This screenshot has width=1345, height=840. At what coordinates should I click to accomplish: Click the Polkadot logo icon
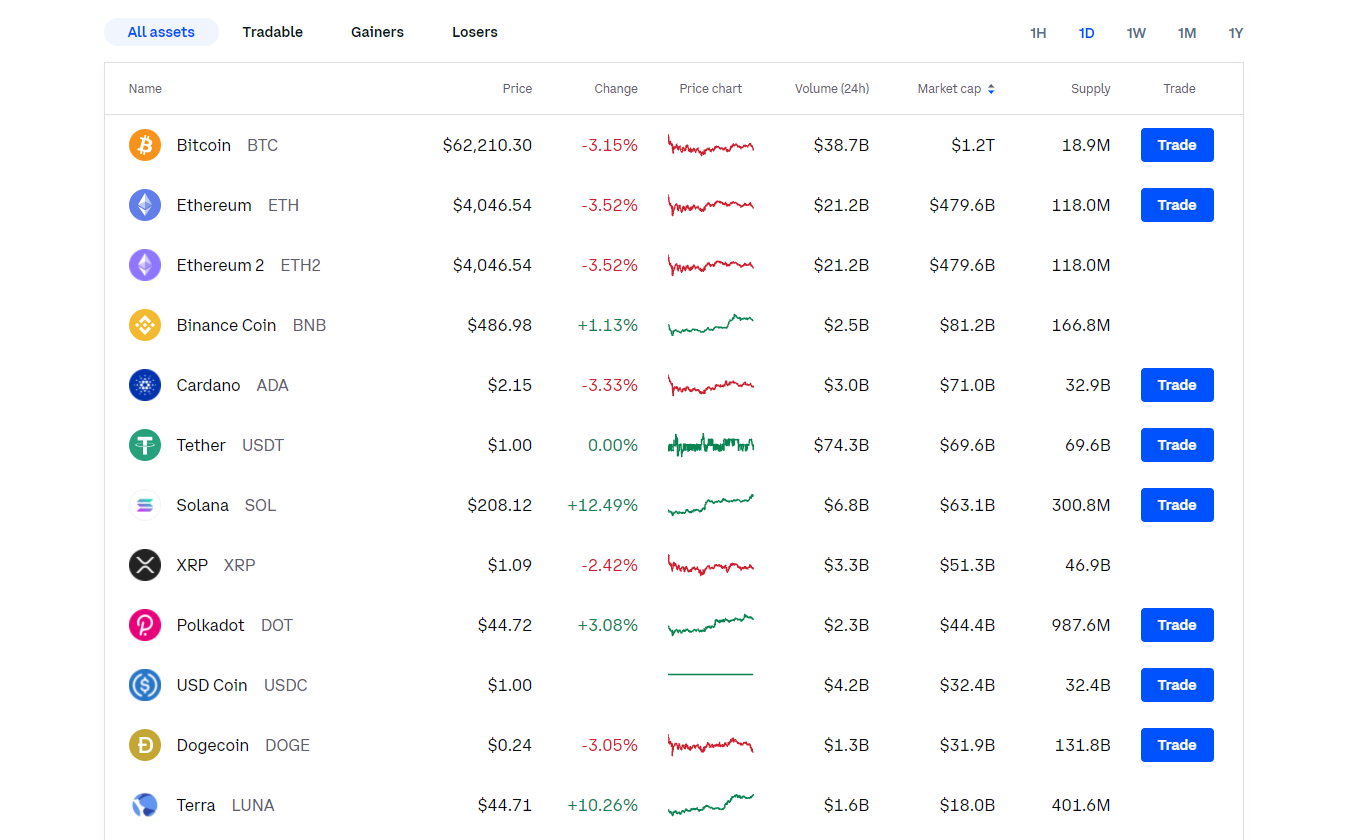pos(145,625)
